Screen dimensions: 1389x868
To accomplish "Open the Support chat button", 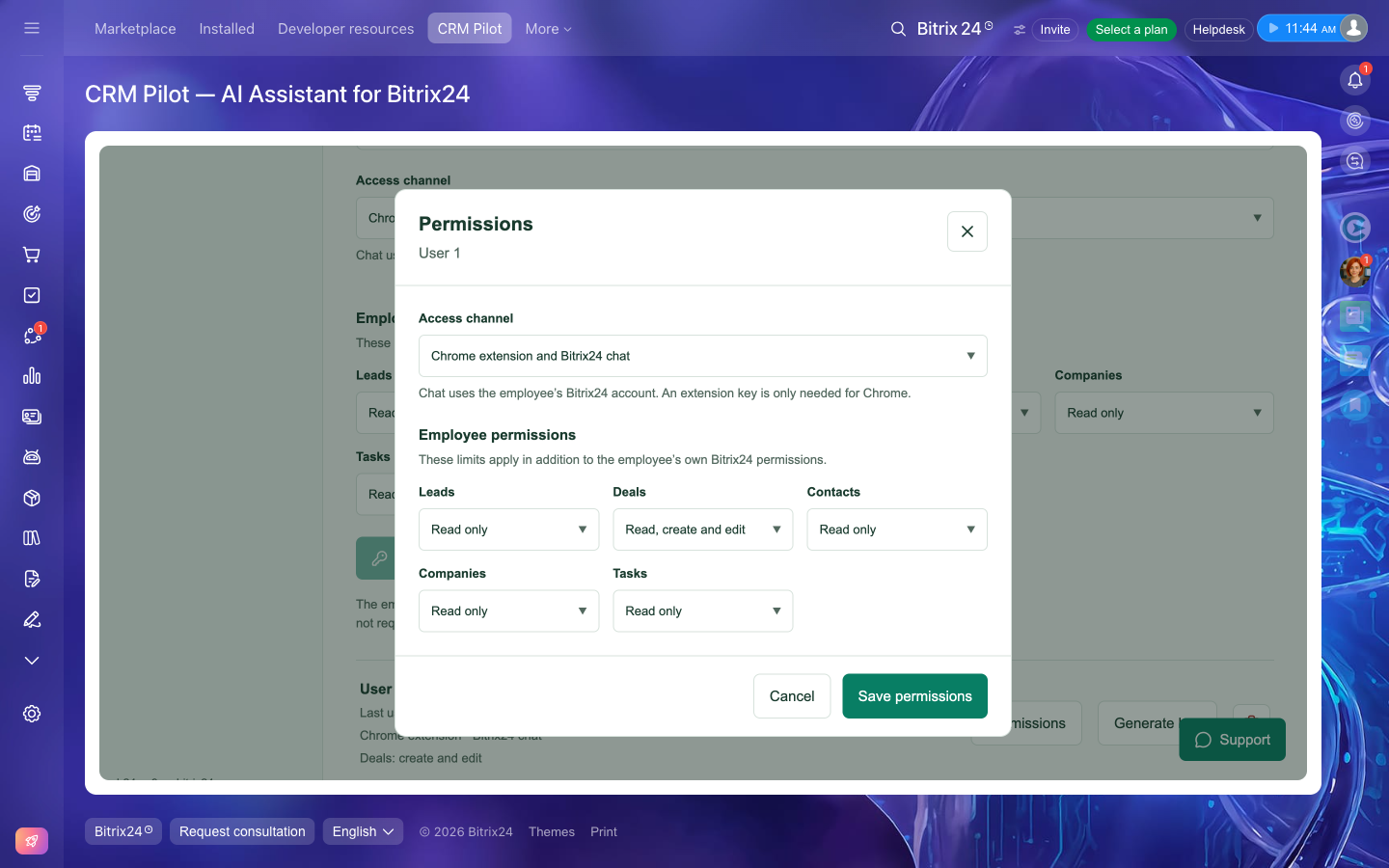I will 1232,740.
